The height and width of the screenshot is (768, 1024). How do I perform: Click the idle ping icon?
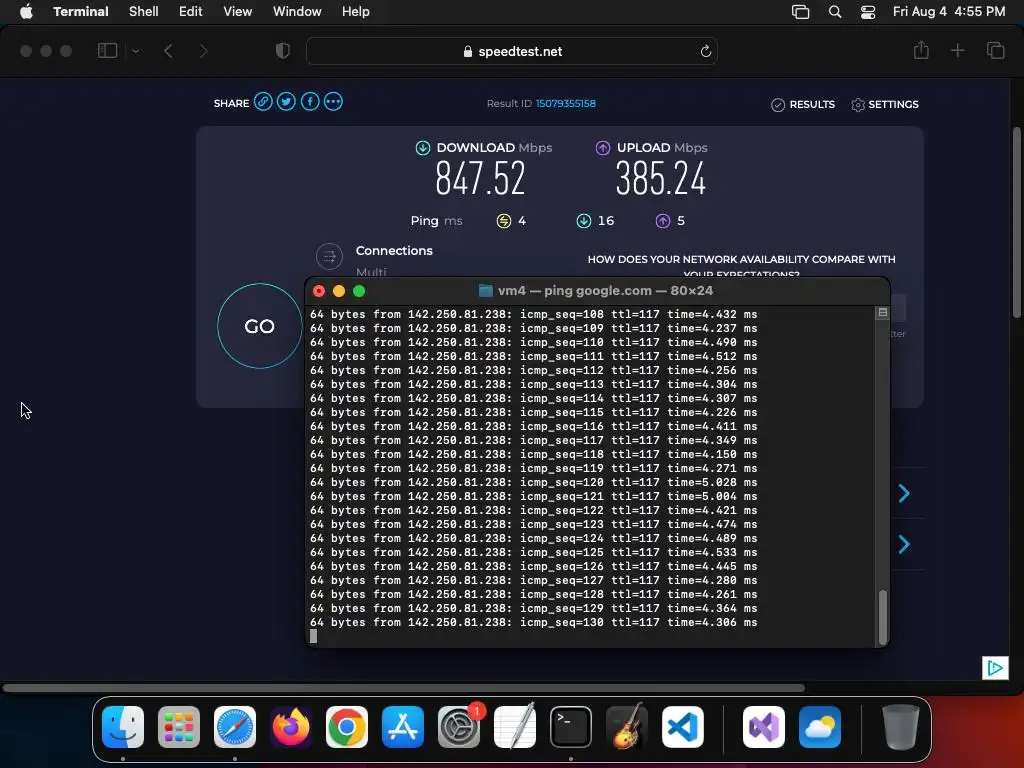(x=504, y=221)
